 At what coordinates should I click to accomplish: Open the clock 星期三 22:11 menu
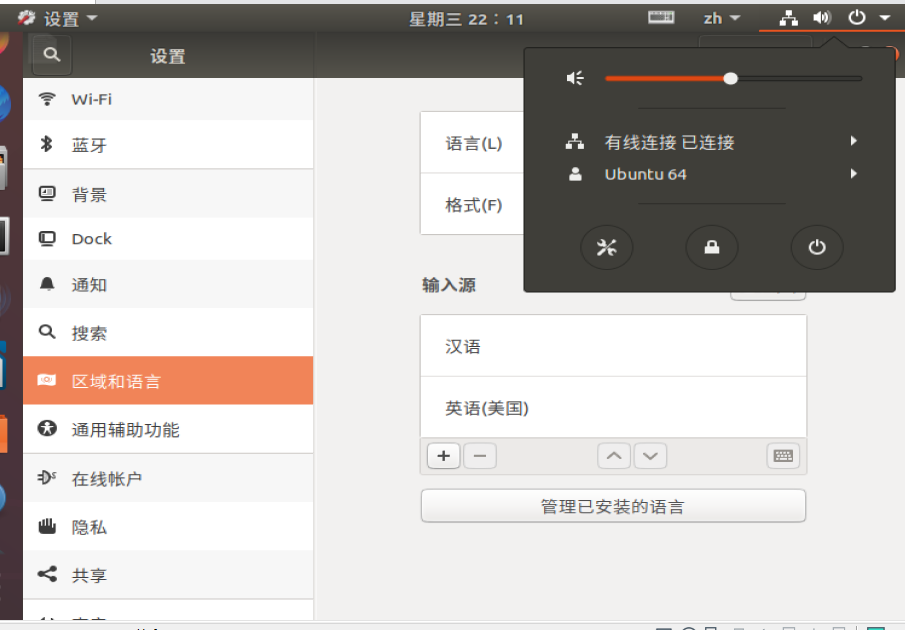point(466,19)
